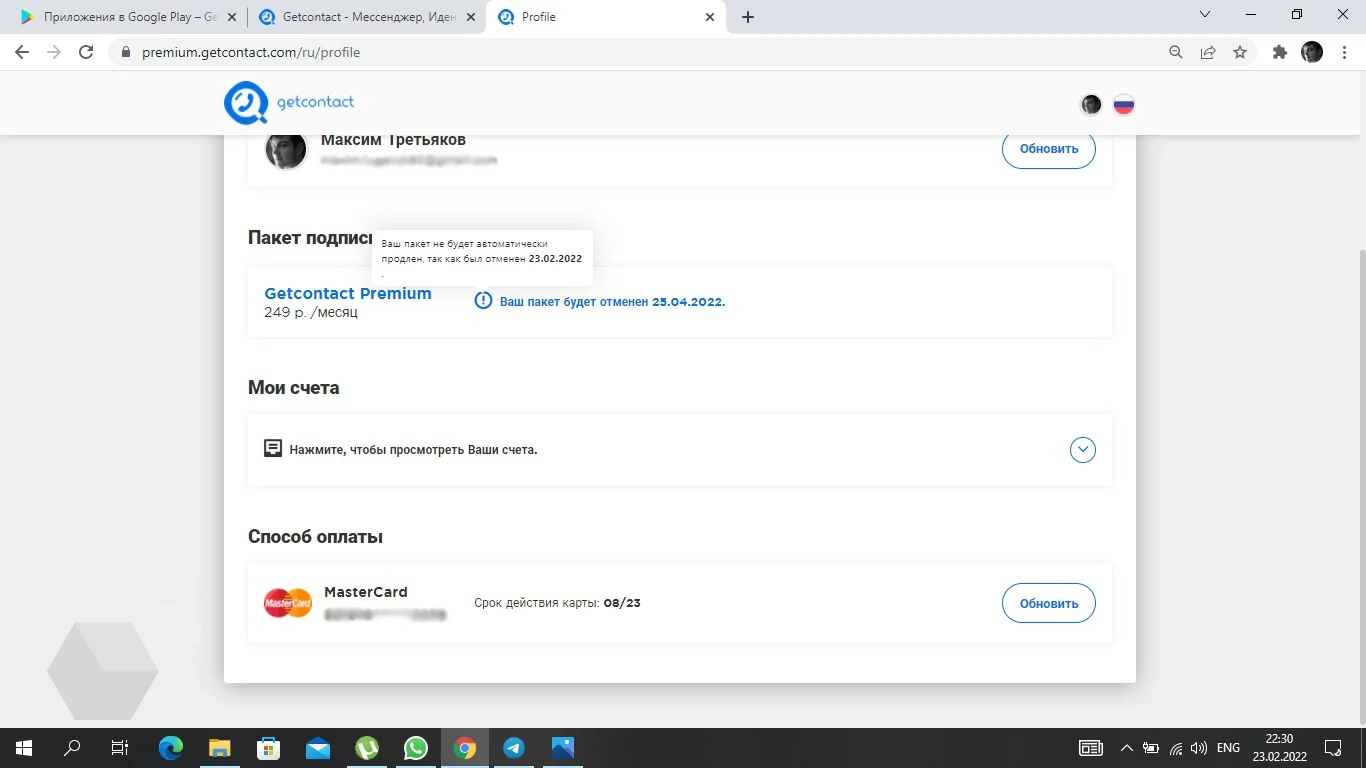Click the info icon beside cancellation notice
This screenshot has height=768, width=1366.
483,300
